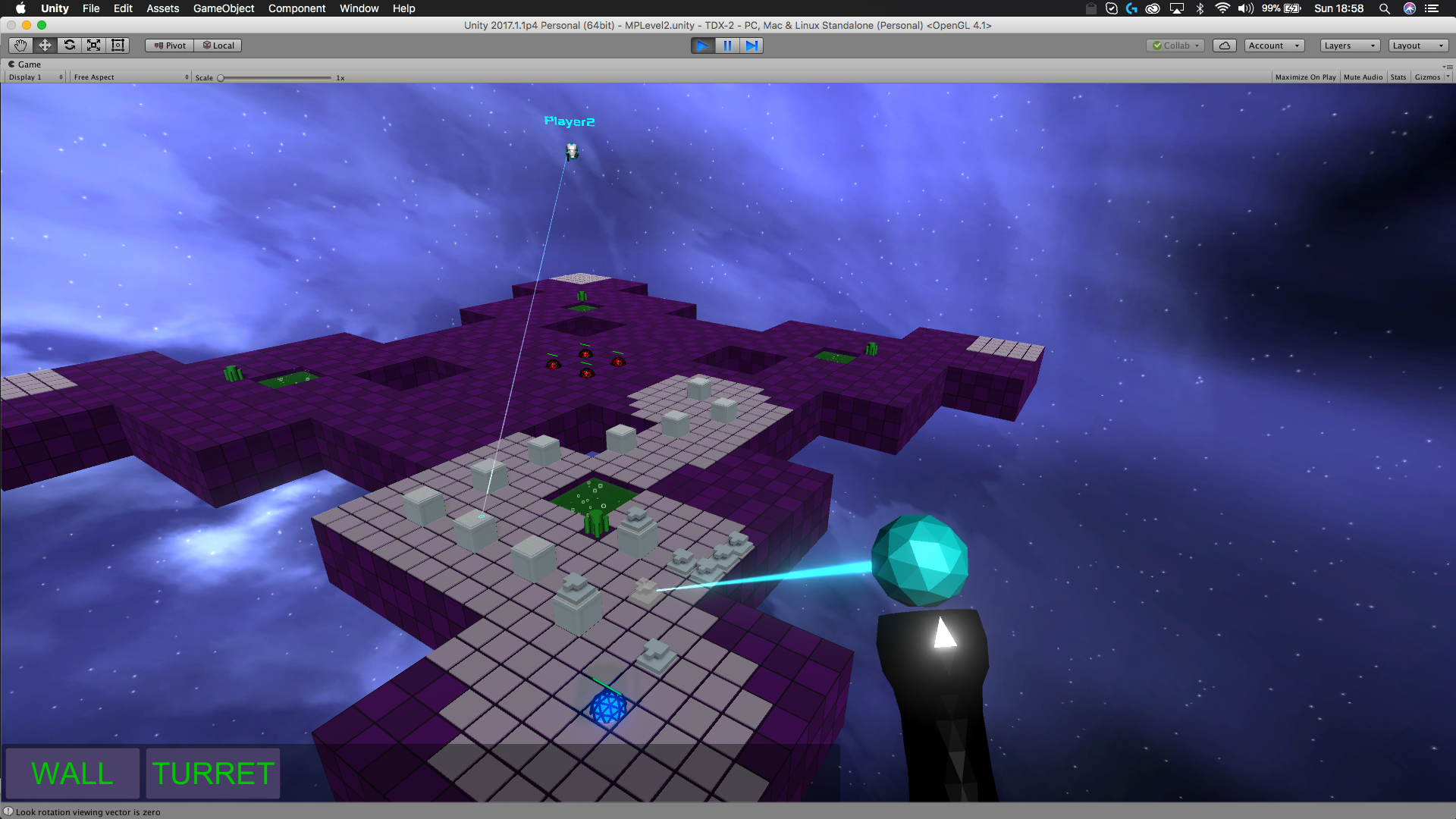Select the Move tool
This screenshot has width=1456, height=819.
coord(45,45)
